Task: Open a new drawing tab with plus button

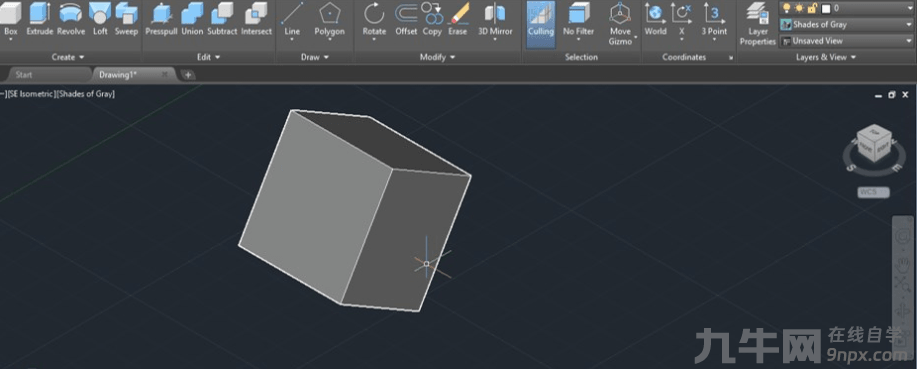Action: click(x=188, y=75)
